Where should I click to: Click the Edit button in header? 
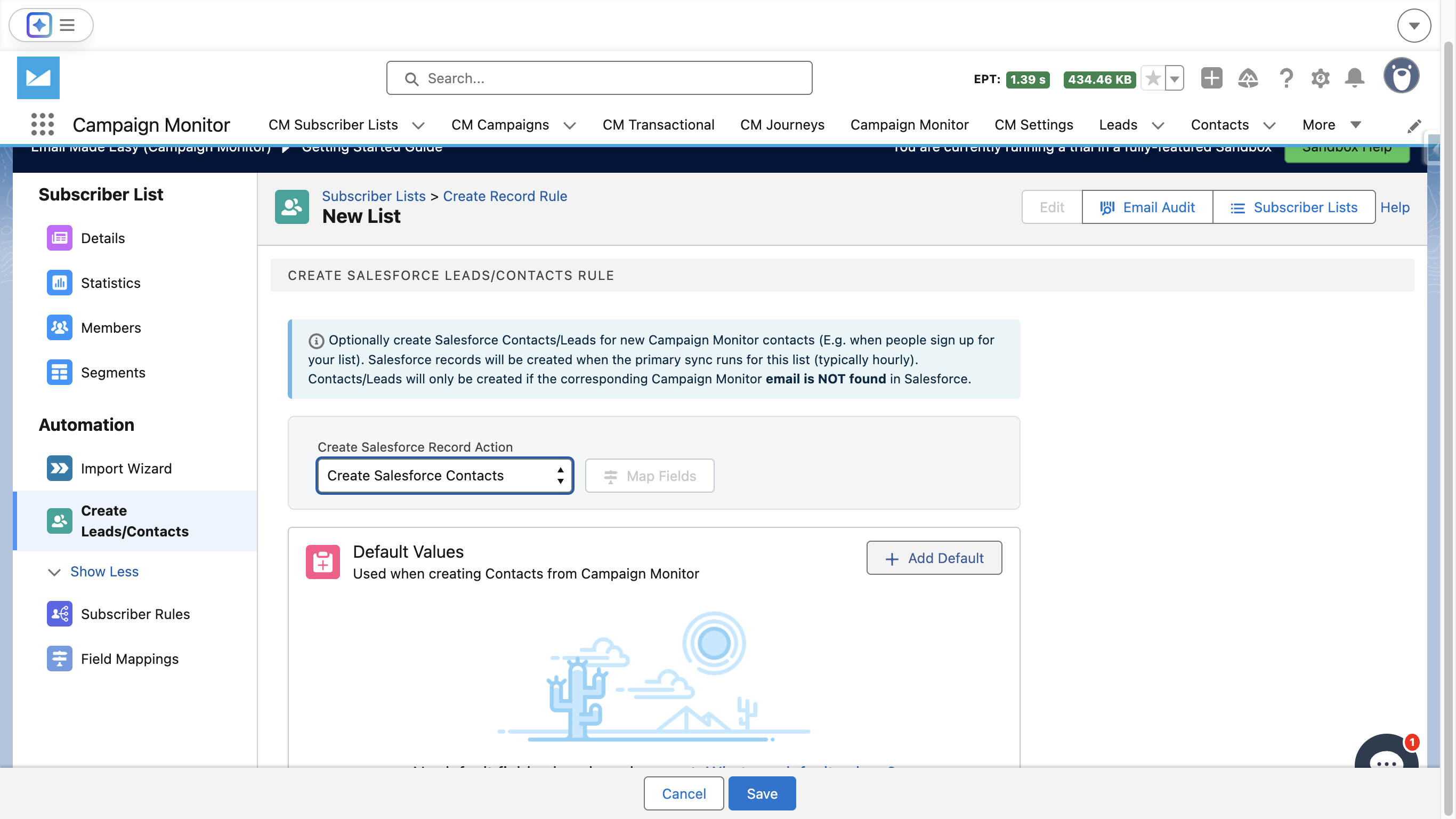click(1051, 207)
